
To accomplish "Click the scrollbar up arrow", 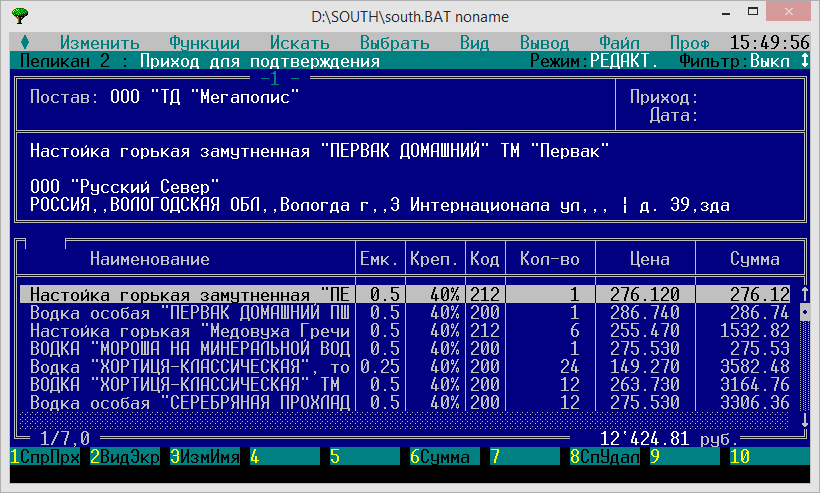I will [805, 294].
